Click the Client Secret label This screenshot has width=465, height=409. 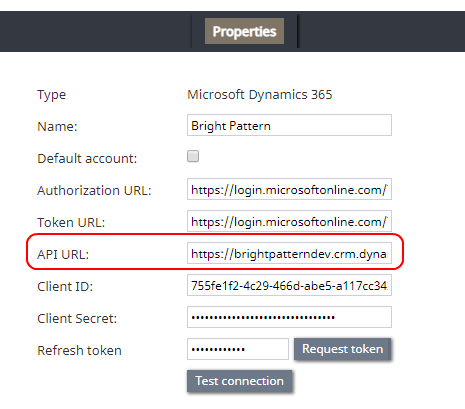[x=77, y=318]
